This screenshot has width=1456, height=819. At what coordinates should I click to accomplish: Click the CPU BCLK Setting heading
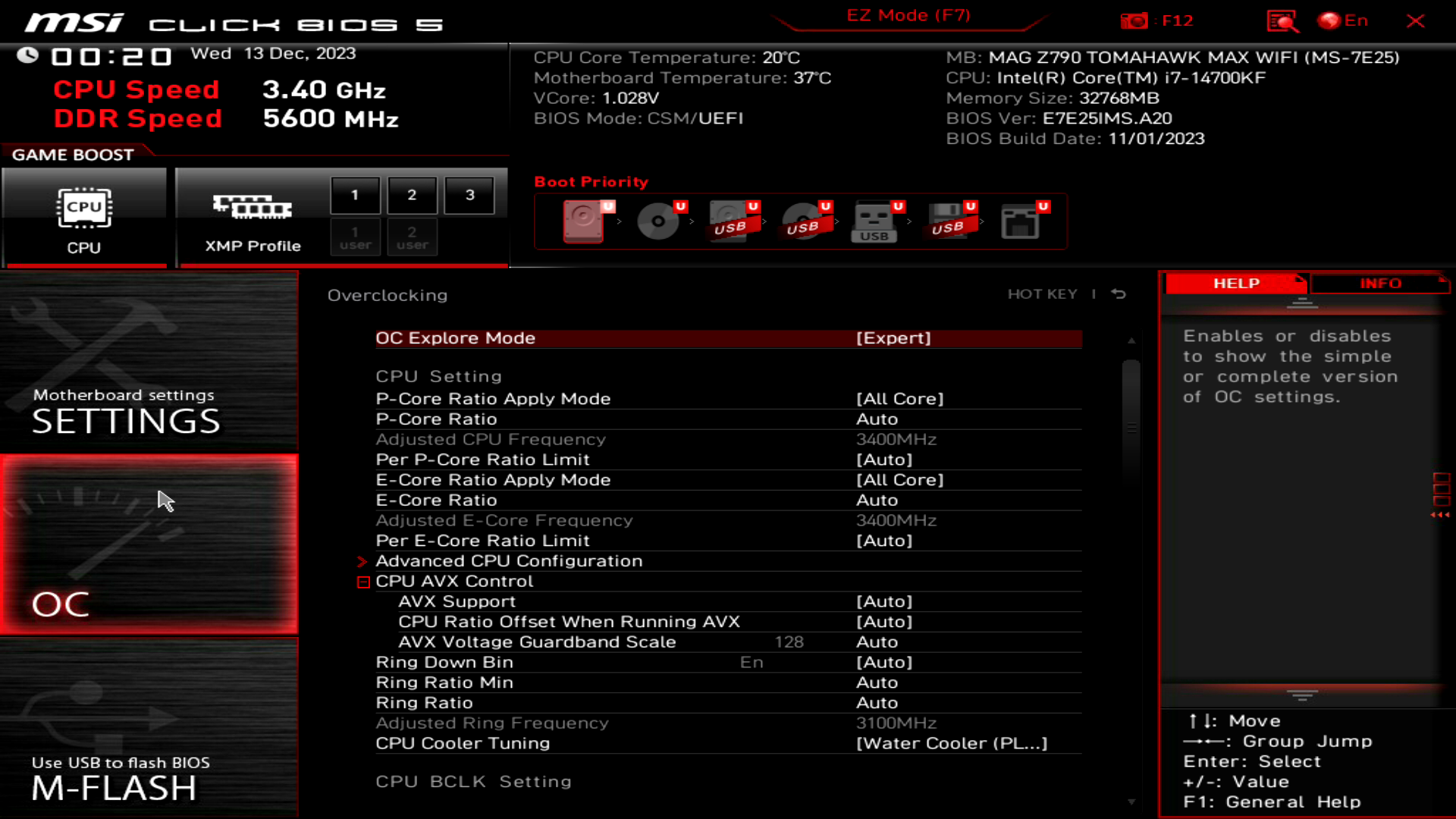pos(473,782)
